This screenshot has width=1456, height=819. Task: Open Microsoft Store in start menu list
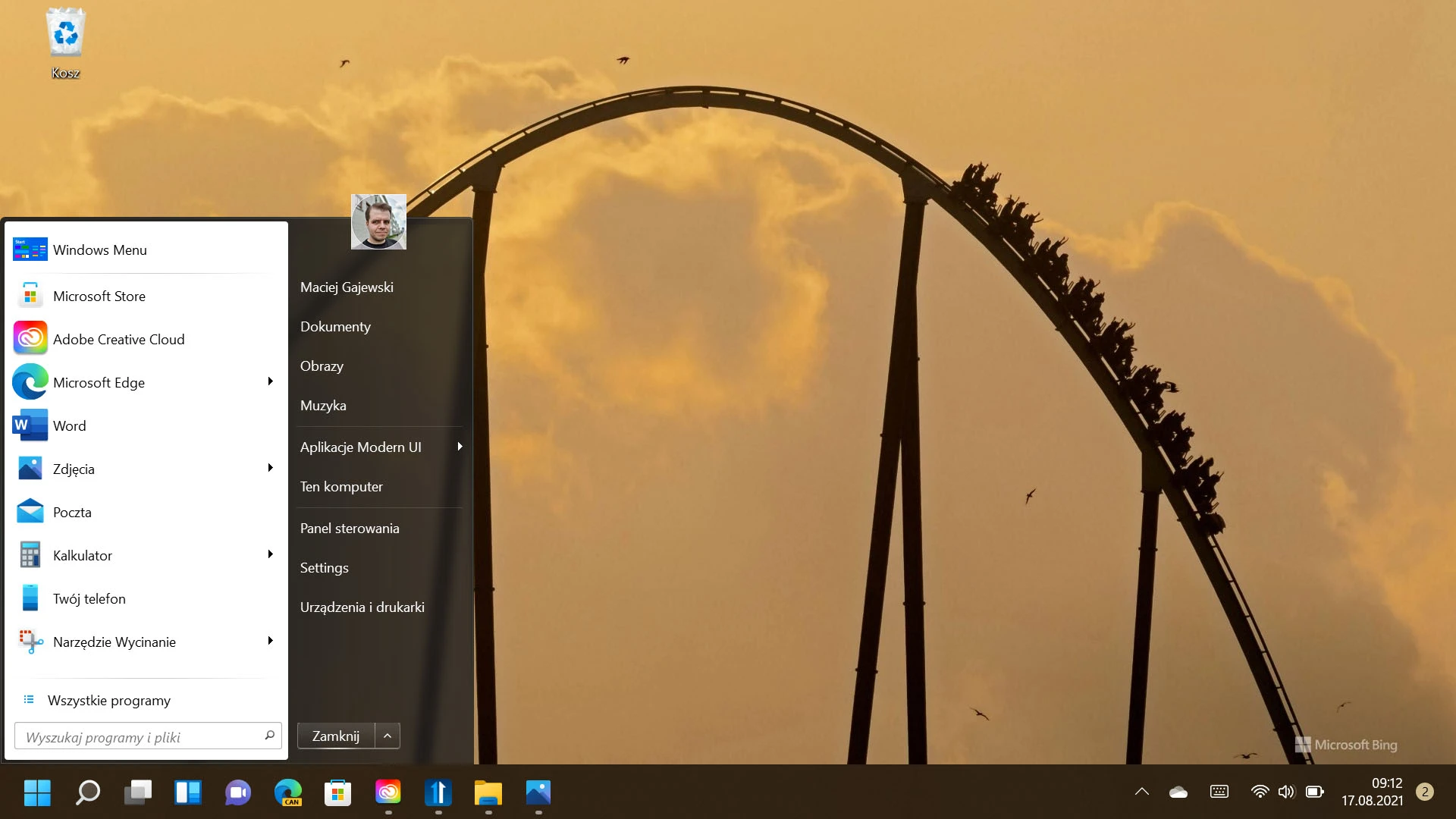[x=146, y=296]
